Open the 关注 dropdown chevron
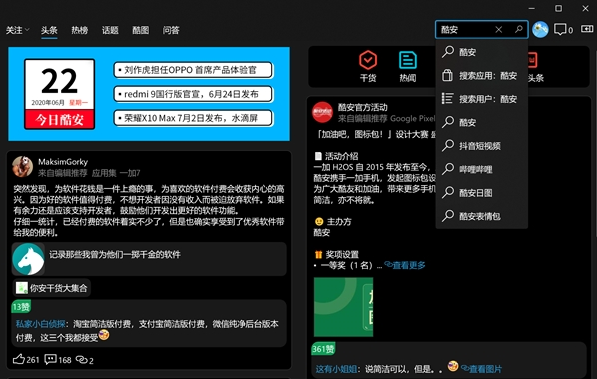This screenshot has height=379, width=597. (27, 30)
